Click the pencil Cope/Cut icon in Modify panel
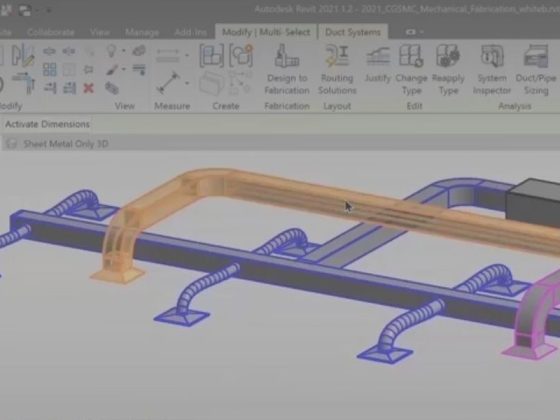 23,55
